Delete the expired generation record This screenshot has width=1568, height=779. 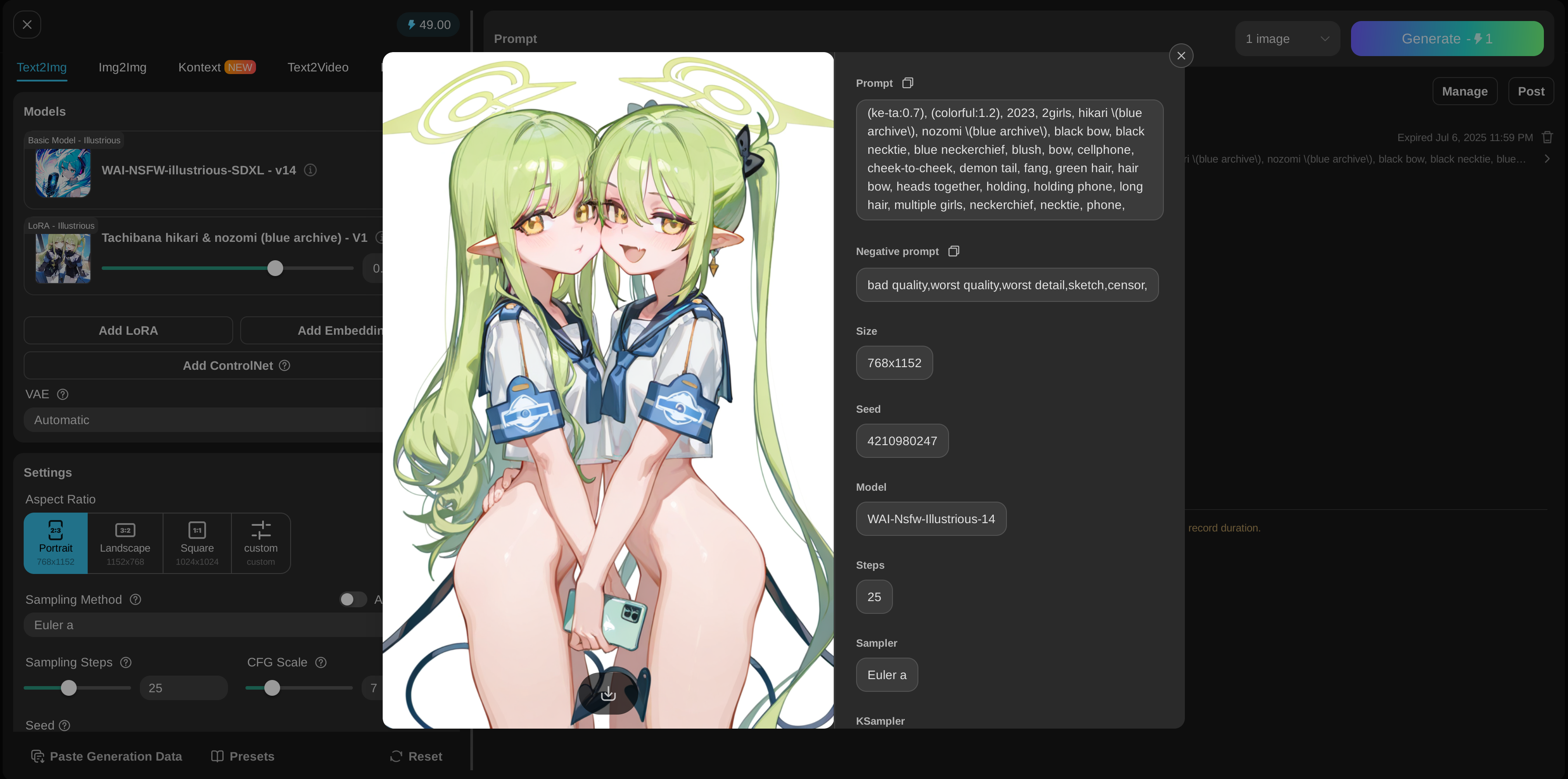[1547, 137]
